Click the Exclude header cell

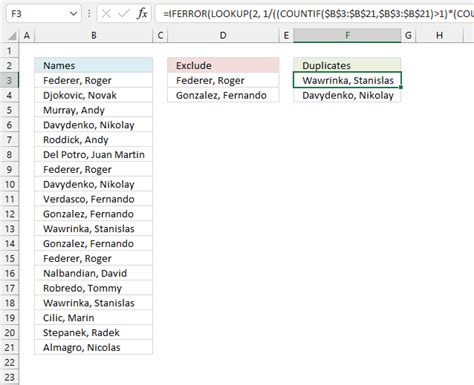(x=223, y=65)
